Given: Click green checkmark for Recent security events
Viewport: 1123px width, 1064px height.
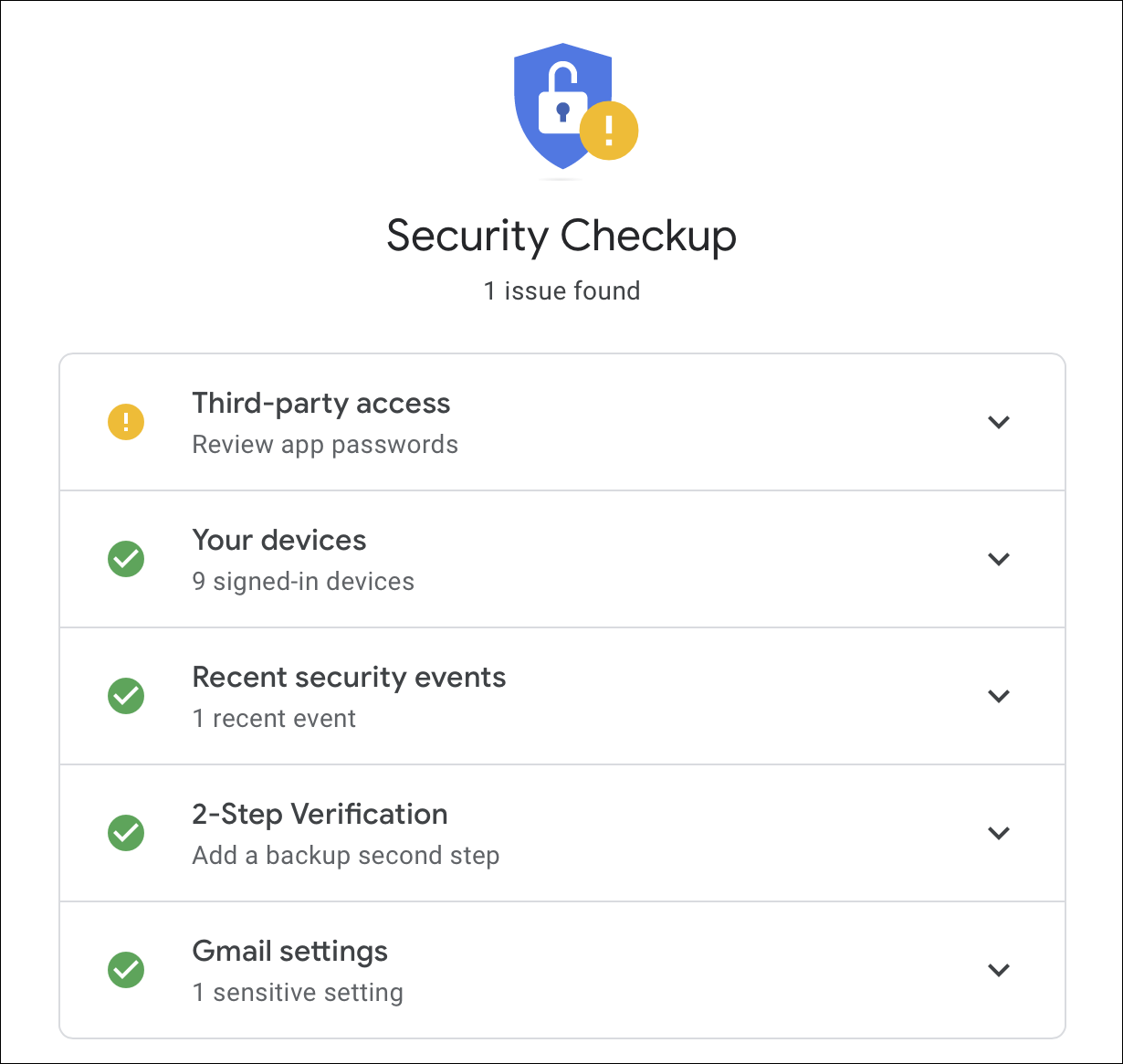Looking at the screenshot, I should pos(126,696).
